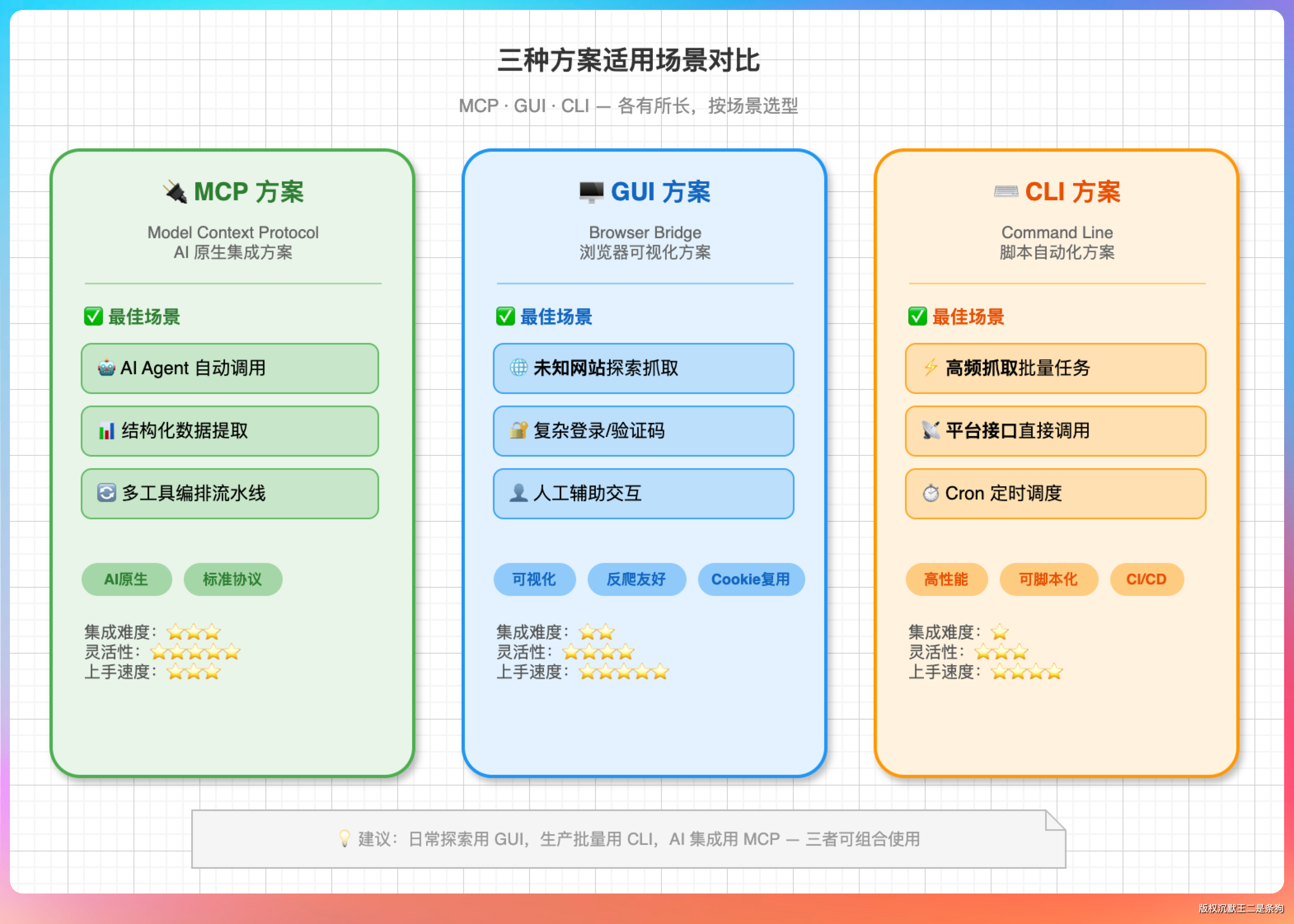The height and width of the screenshot is (924, 1294).
Task: Click the bar chart icon in 结构化数据提取
Action: [x=106, y=431]
